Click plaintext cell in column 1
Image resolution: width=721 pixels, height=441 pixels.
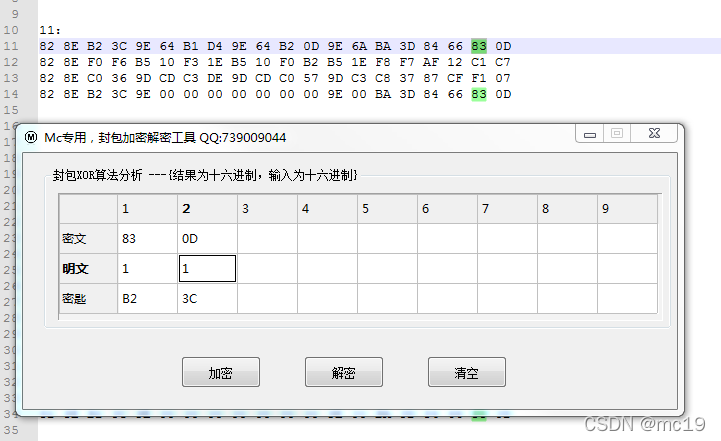(x=147, y=269)
